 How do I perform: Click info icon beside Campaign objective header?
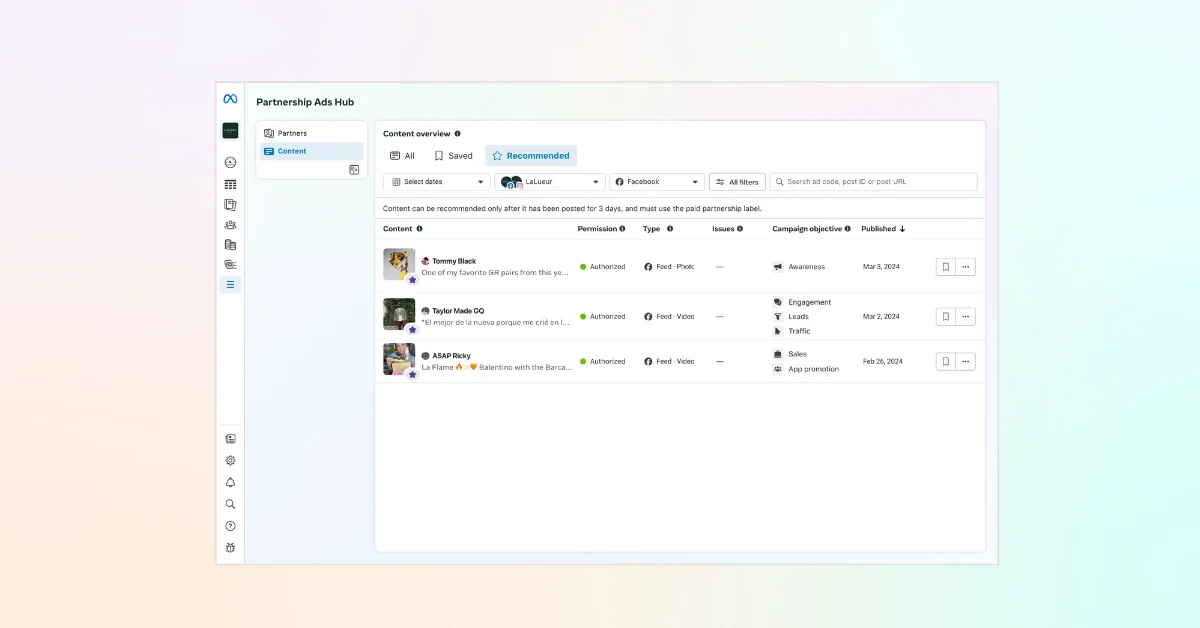848,229
